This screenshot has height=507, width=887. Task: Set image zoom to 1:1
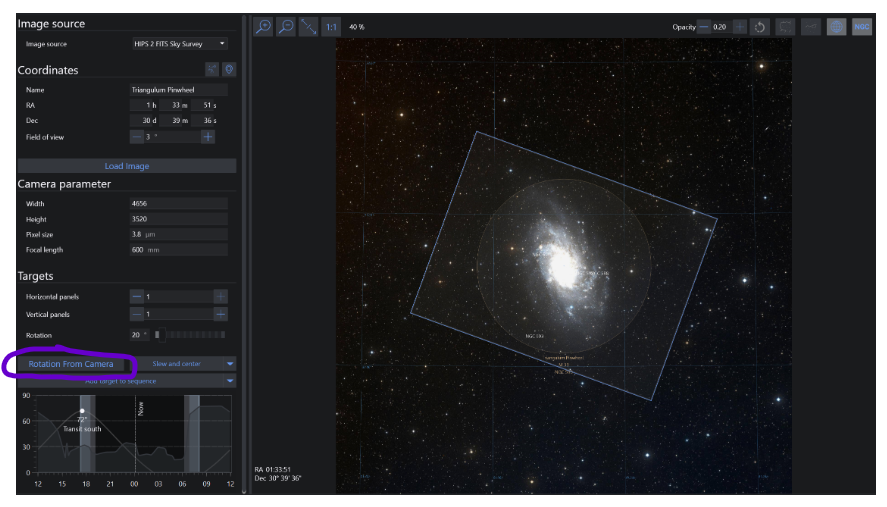pyautogui.click(x=331, y=27)
